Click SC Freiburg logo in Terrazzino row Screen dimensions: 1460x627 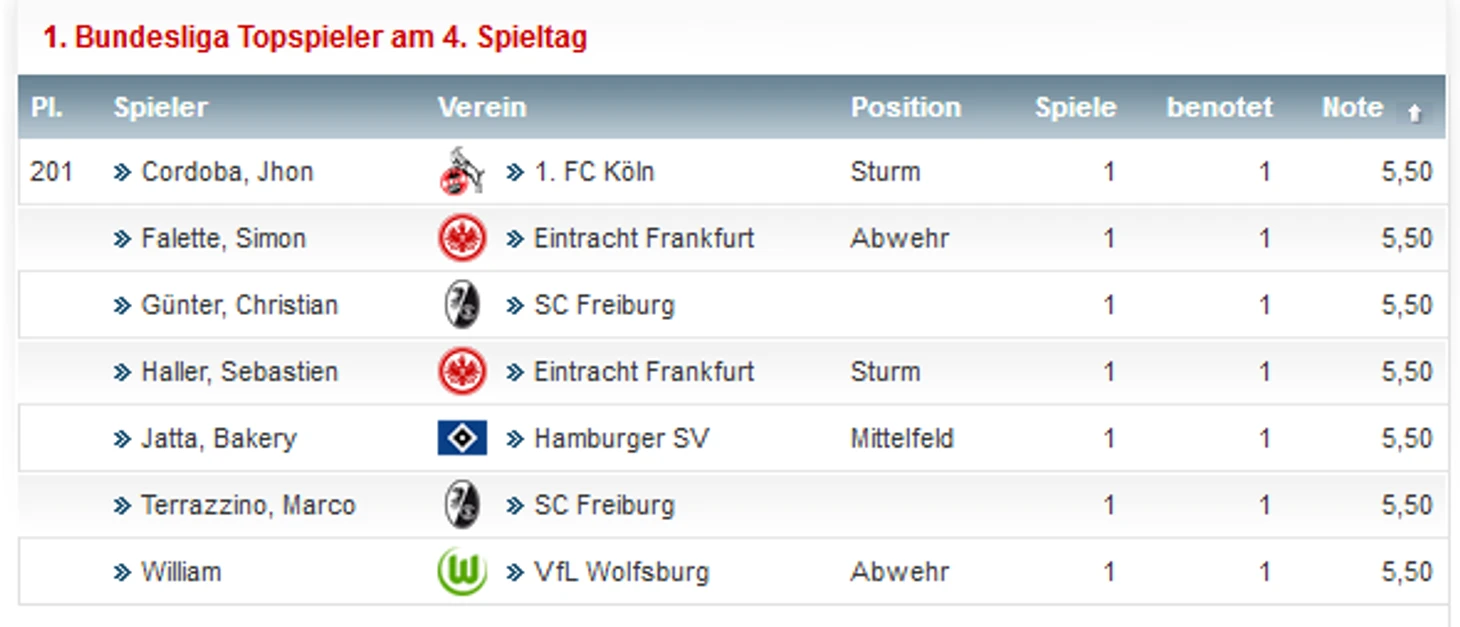[x=462, y=505]
